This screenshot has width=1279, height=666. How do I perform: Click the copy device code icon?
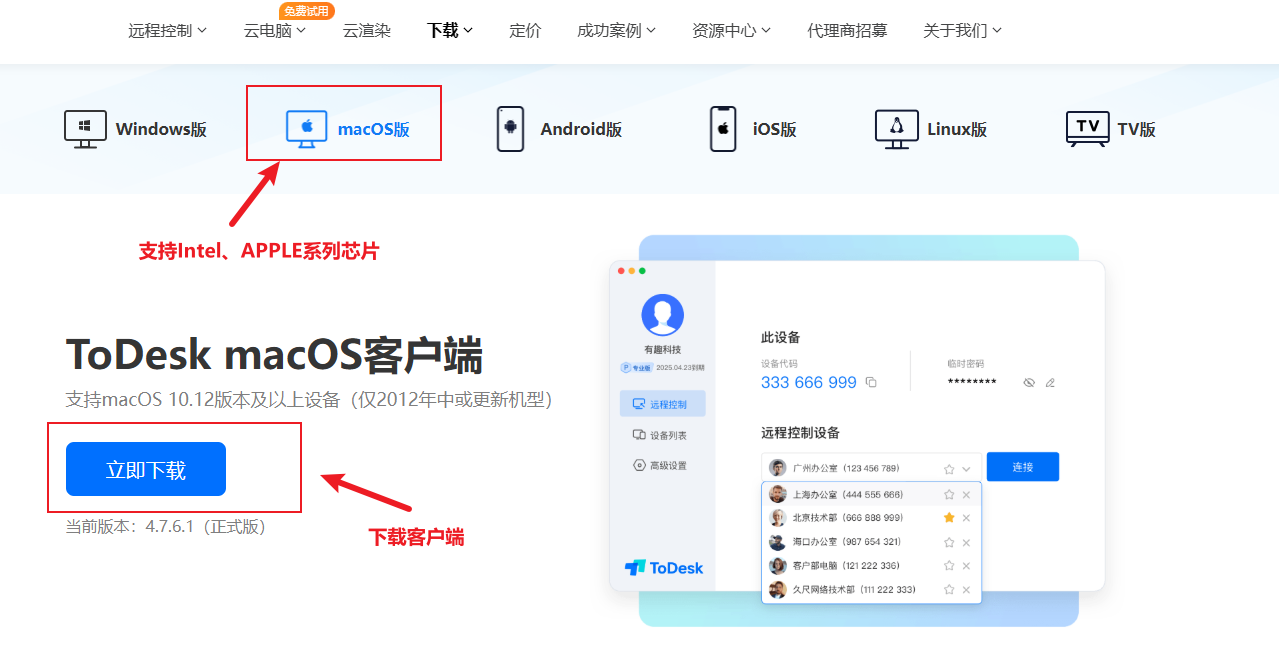(x=871, y=383)
